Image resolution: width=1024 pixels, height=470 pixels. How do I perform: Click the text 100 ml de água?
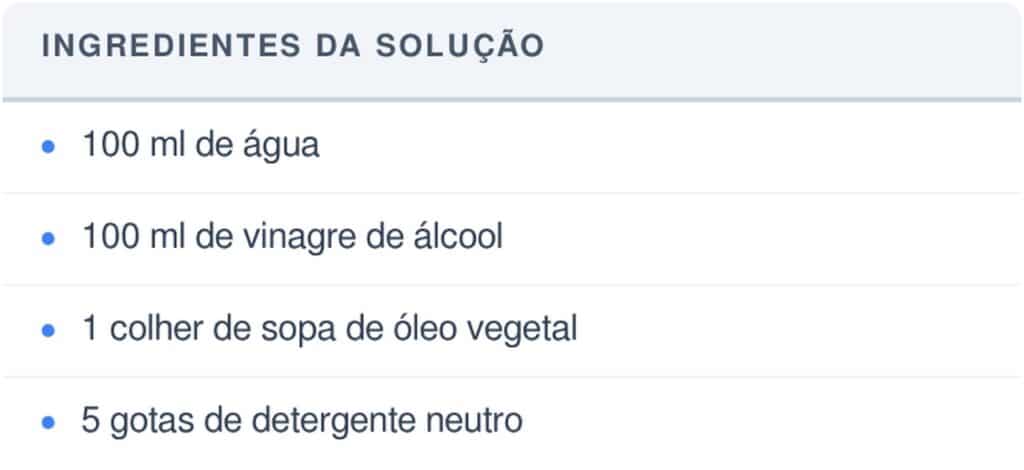tap(200, 145)
